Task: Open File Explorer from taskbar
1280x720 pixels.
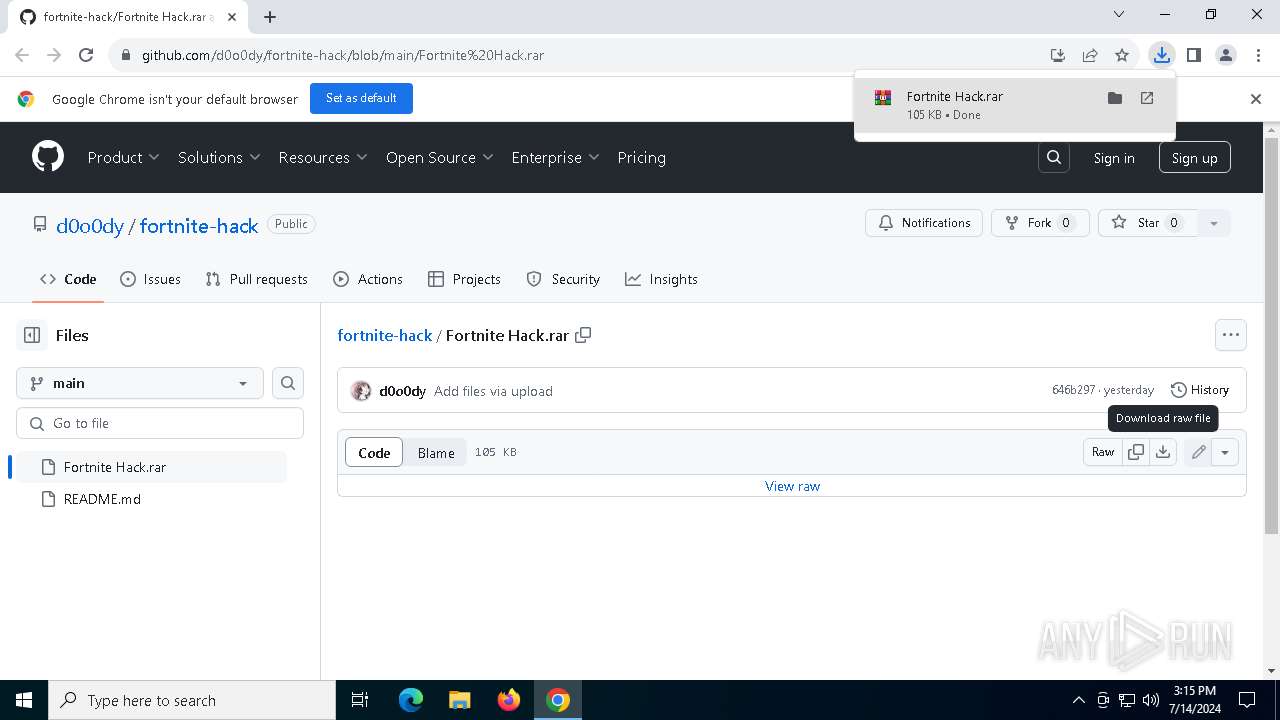Action: [x=460, y=700]
